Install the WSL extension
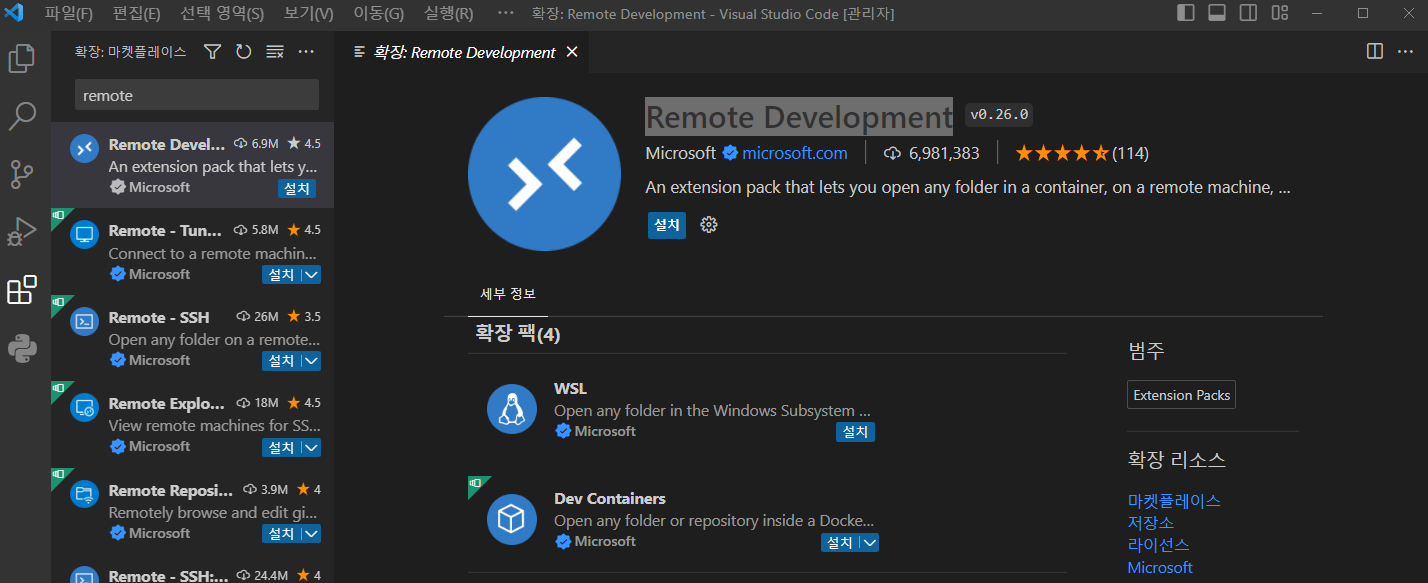 click(855, 432)
